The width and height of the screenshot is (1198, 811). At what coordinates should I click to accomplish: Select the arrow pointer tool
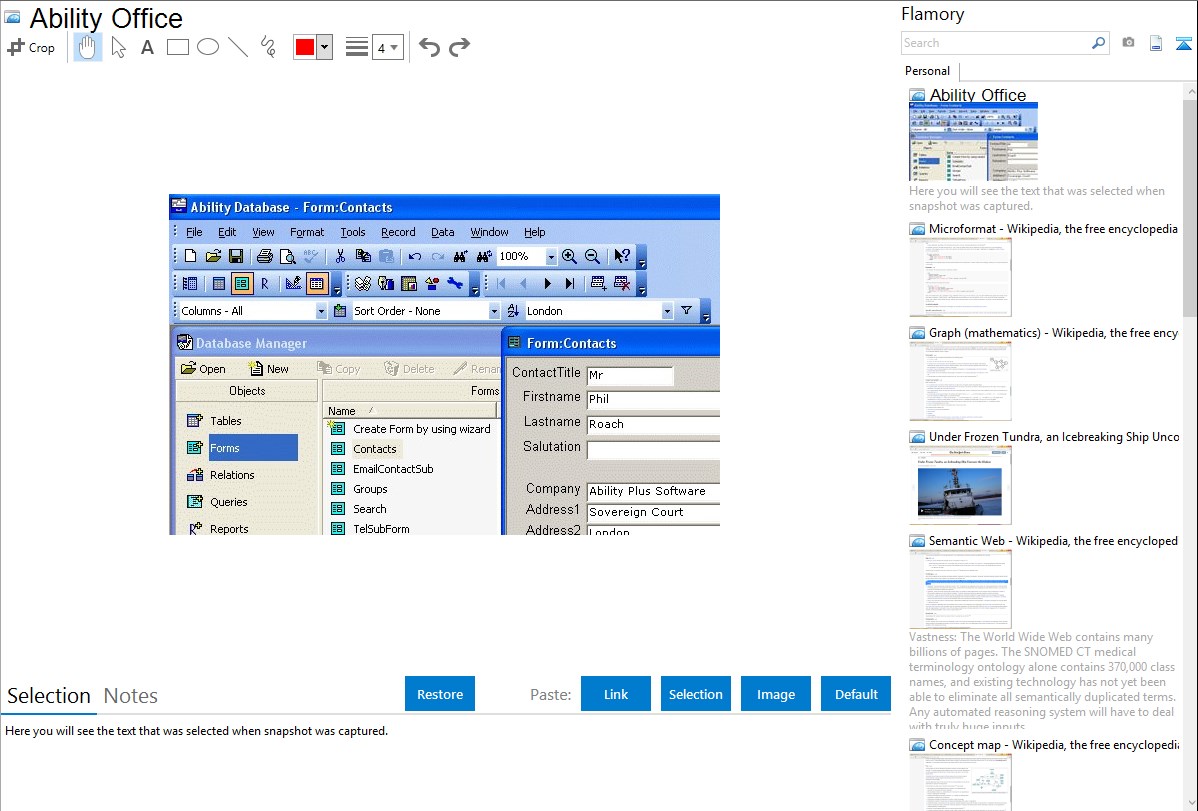click(x=118, y=47)
